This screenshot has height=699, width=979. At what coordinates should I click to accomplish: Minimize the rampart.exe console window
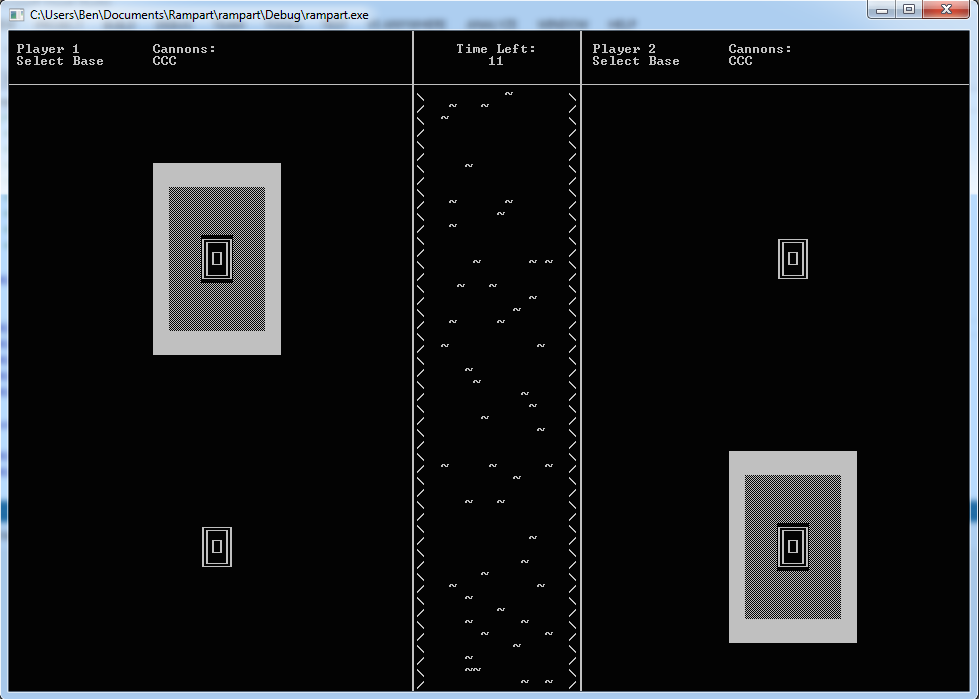882,10
